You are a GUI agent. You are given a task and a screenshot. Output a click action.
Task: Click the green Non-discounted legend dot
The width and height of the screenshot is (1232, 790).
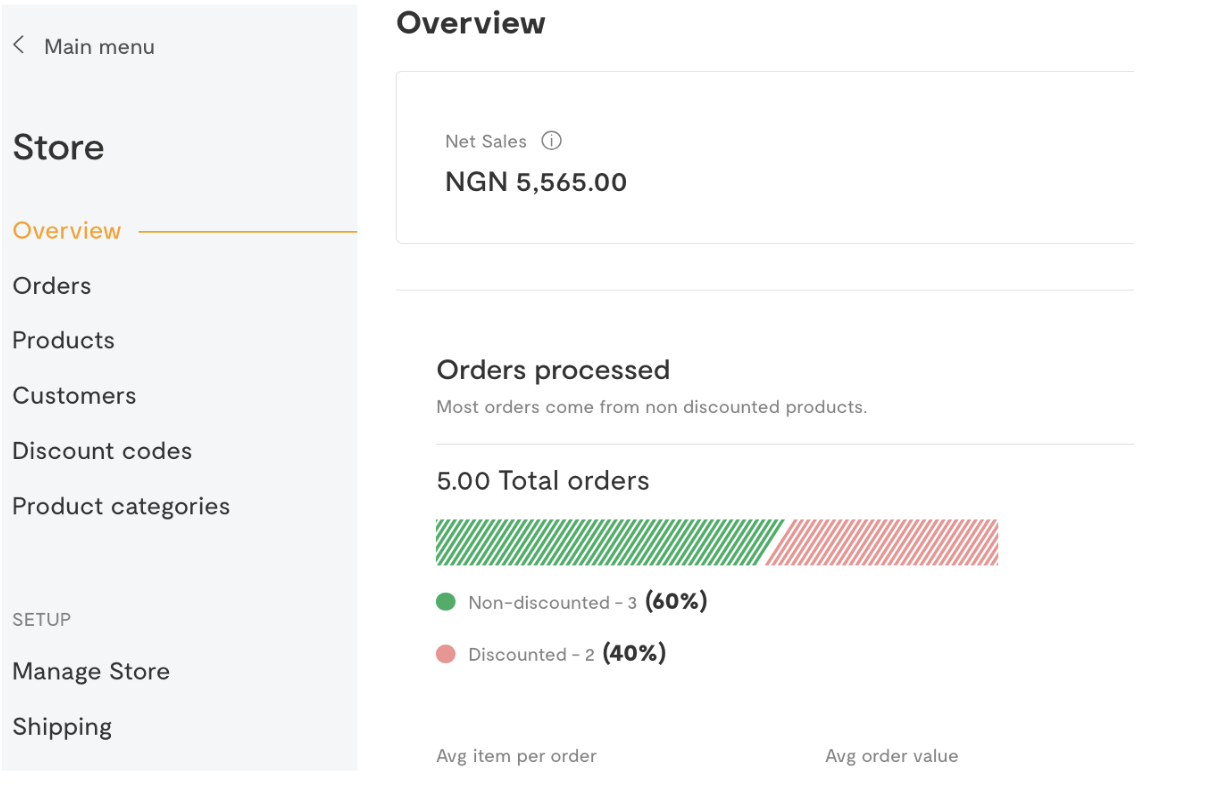click(x=446, y=602)
